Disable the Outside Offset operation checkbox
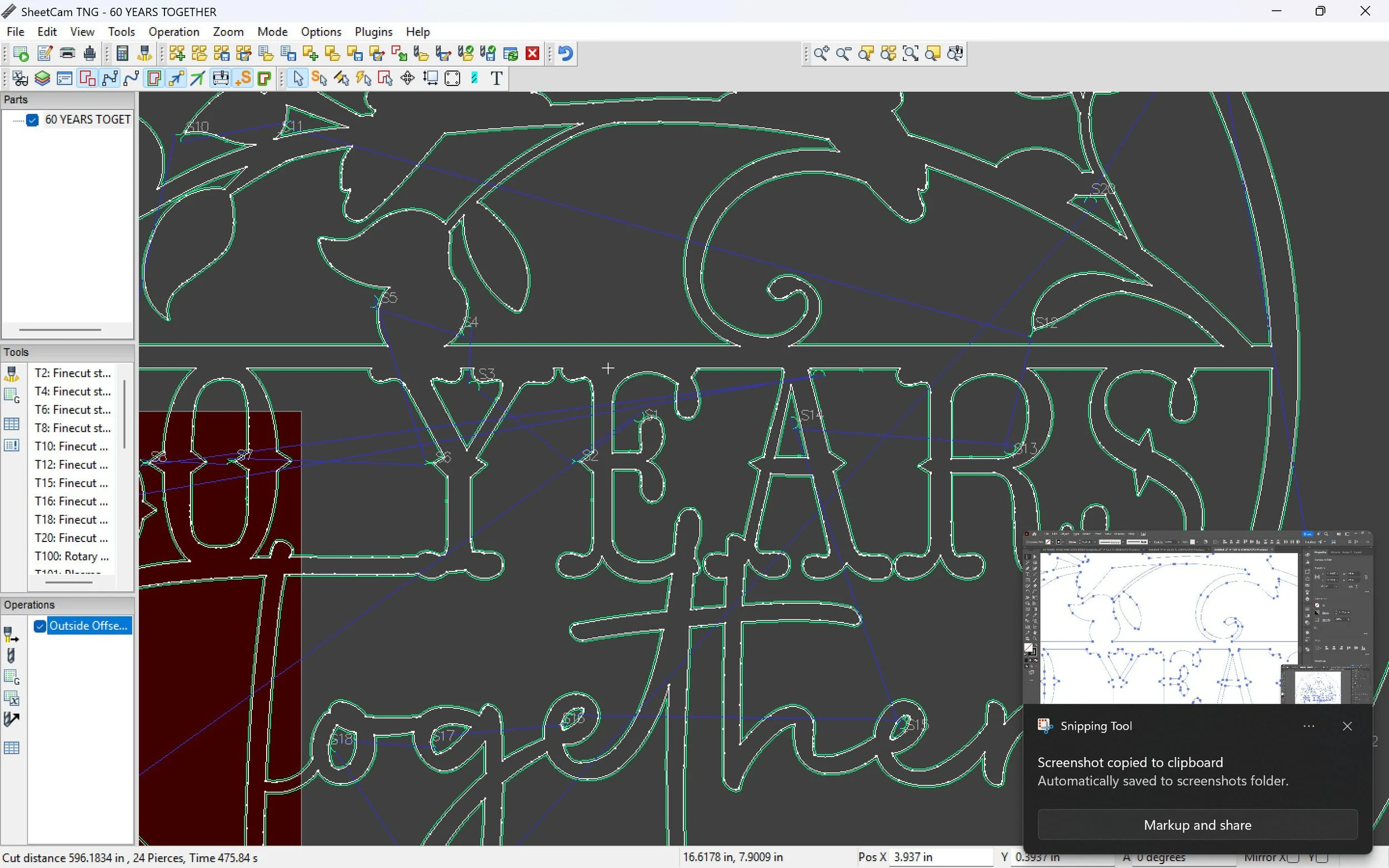This screenshot has height=868, width=1389. (x=40, y=626)
